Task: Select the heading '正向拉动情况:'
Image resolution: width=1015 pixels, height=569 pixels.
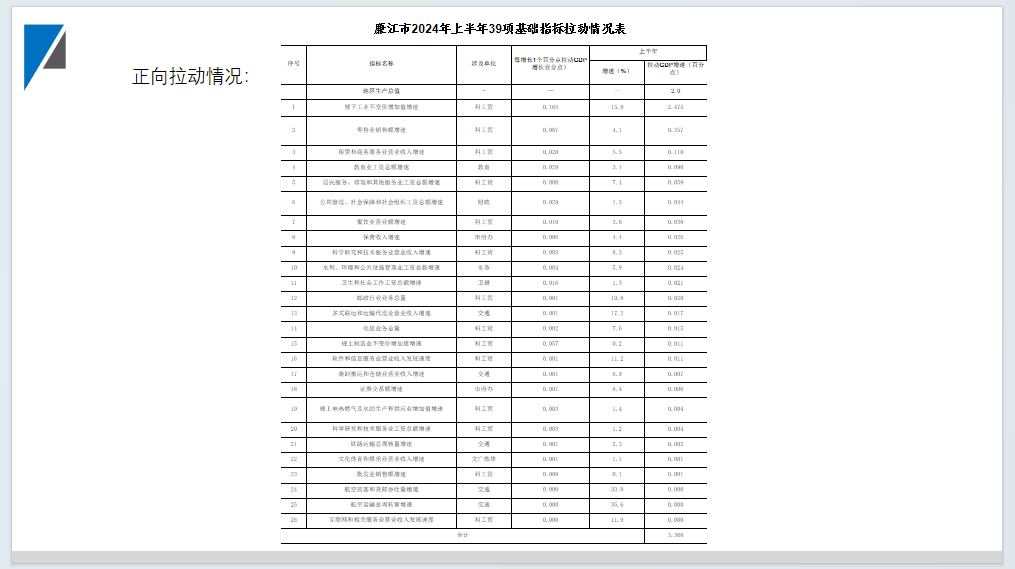Action: 191,76
